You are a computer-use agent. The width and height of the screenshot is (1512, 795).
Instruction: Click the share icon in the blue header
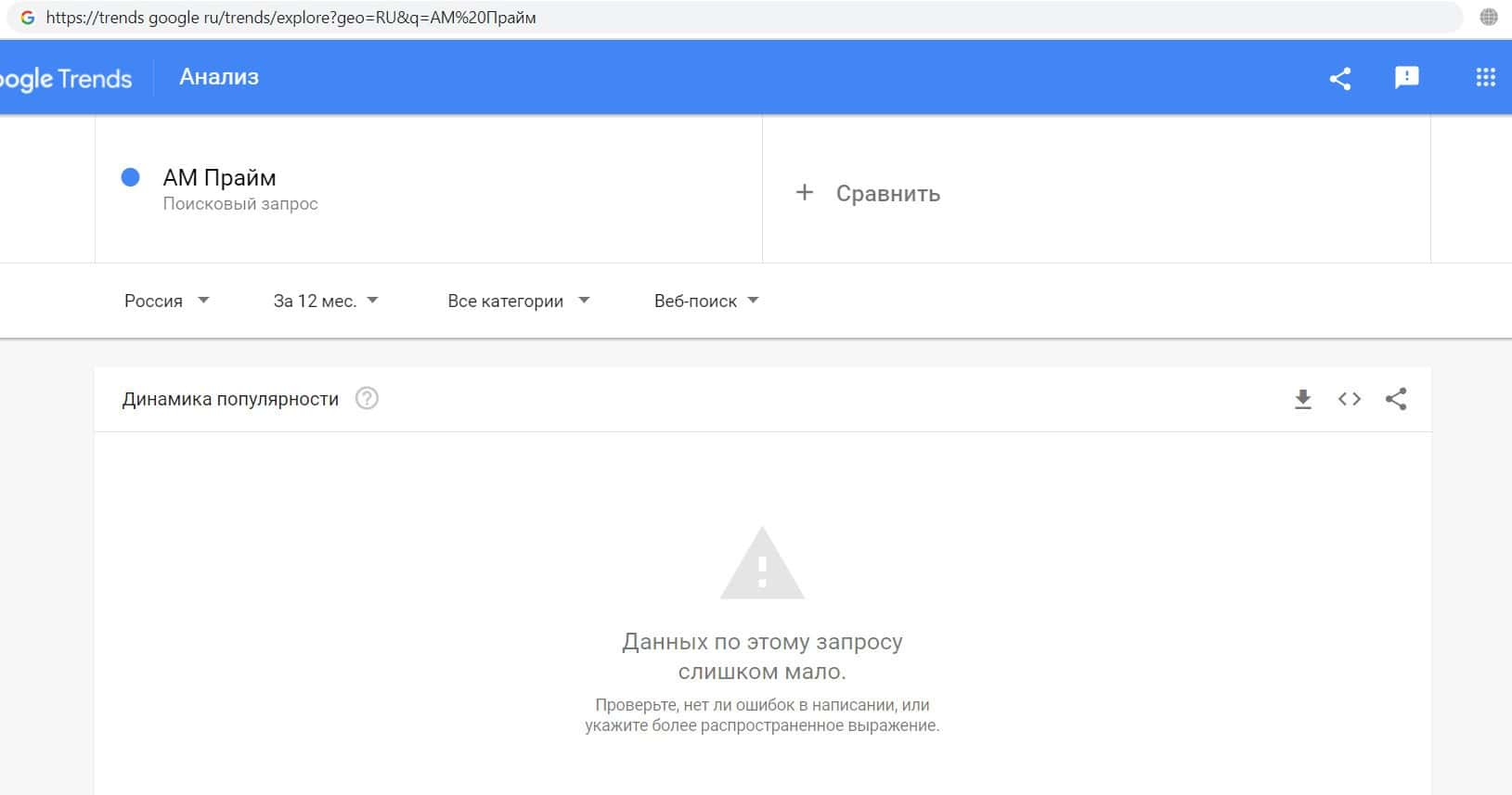click(1339, 78)
